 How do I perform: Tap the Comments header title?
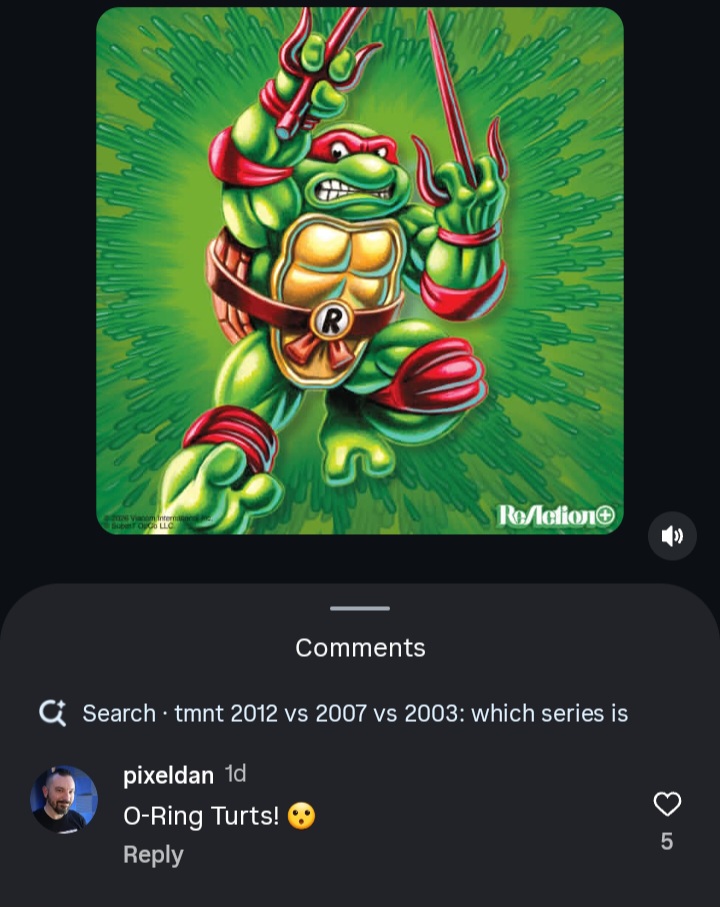point(360,648)
